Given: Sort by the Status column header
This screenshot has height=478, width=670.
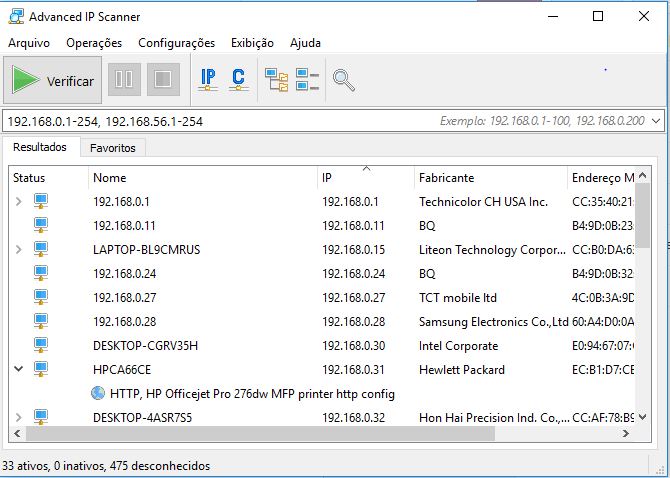Looking at the screenshot, I should (29, 178).
